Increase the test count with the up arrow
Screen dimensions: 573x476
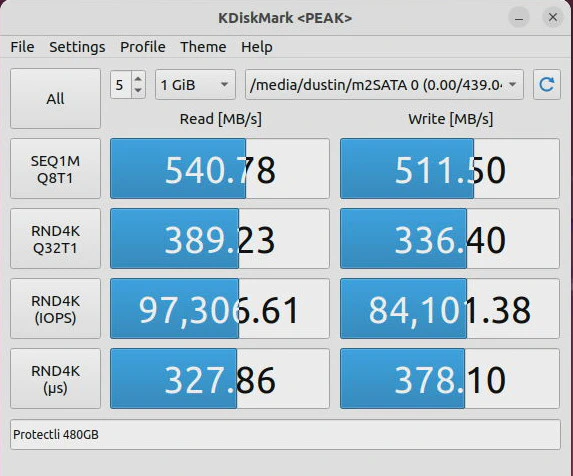[x=138, y=79]
